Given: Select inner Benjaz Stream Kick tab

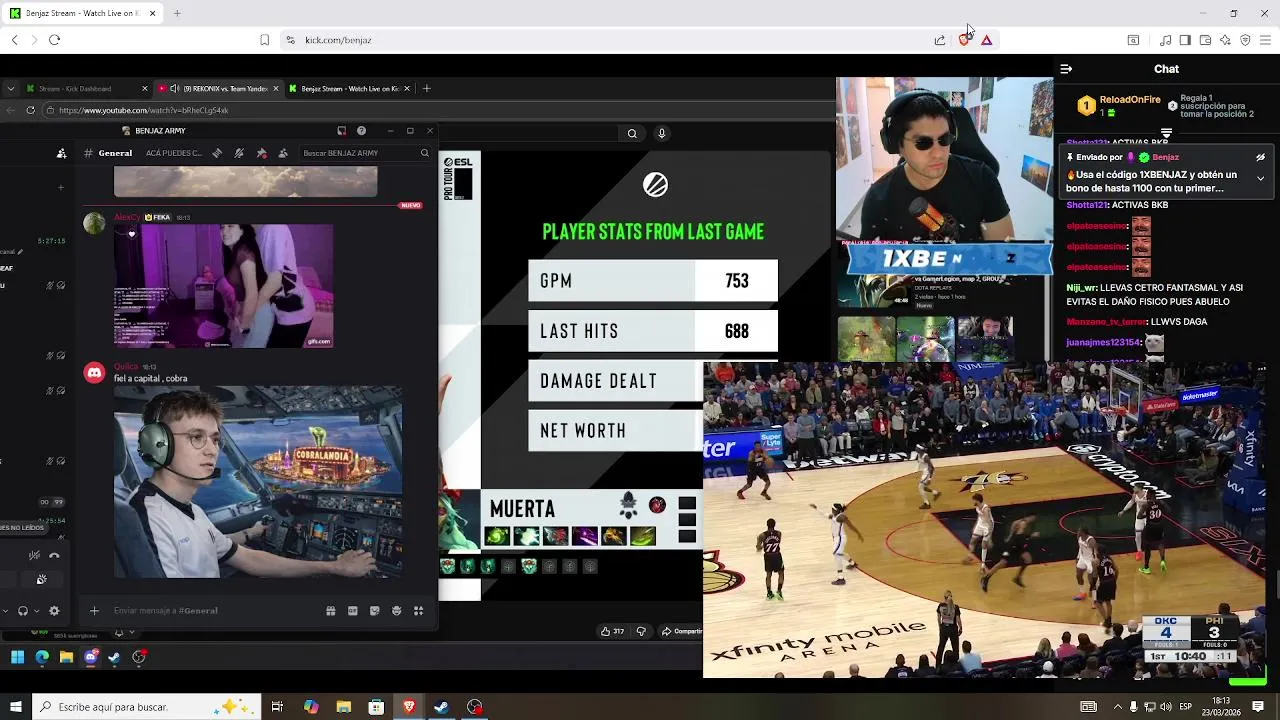Looking at the screenshot, I should (348, 89).
